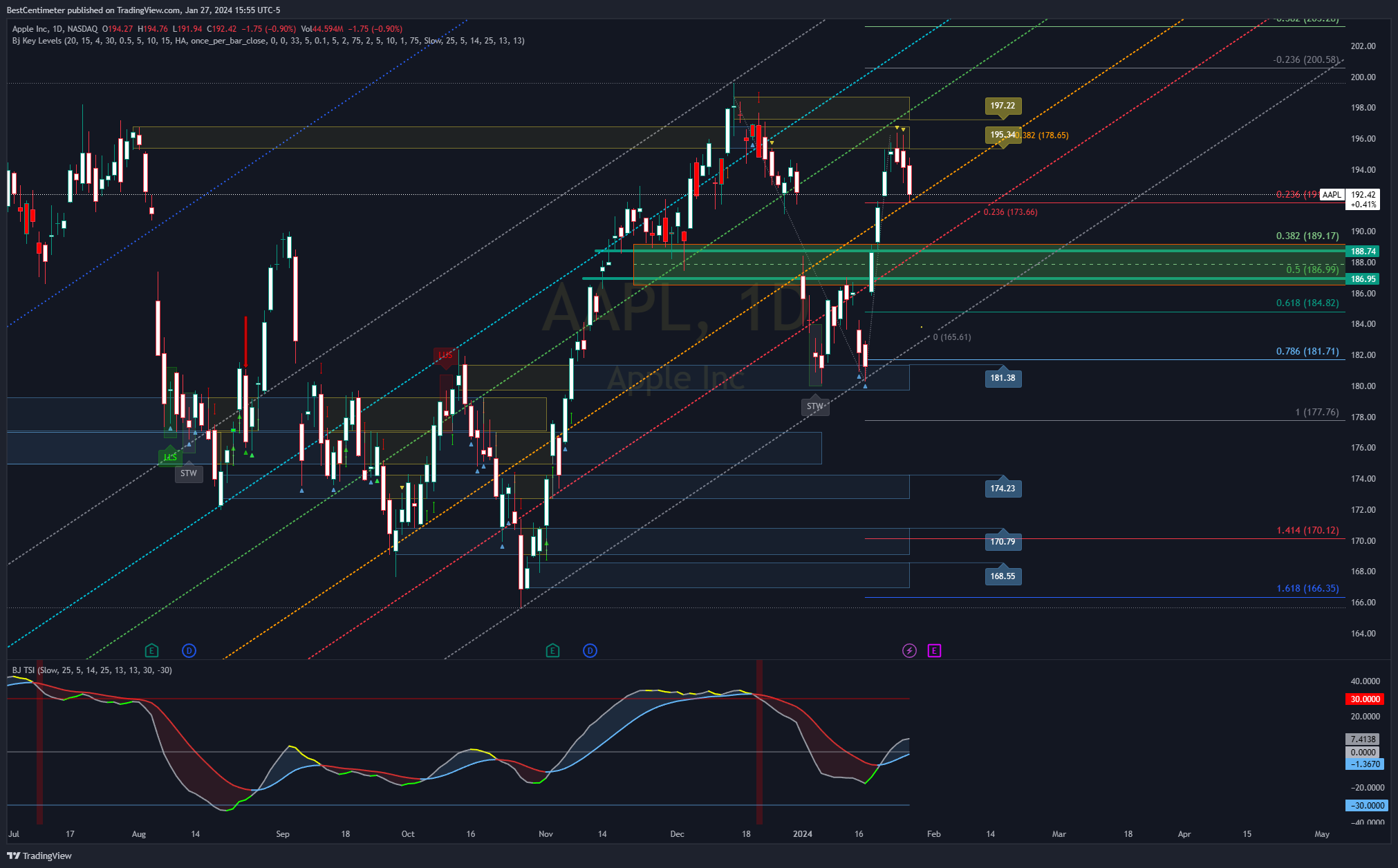The height and width of the screenshot is (868, 1398).
Task: Click the 1 (177.76) Fibonacci label
Action: tap(1317, 412)
